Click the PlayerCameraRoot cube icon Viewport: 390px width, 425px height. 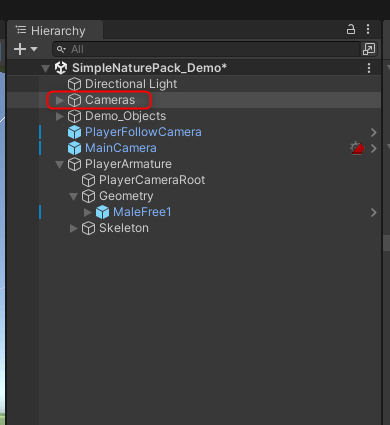tap(88, 180)
